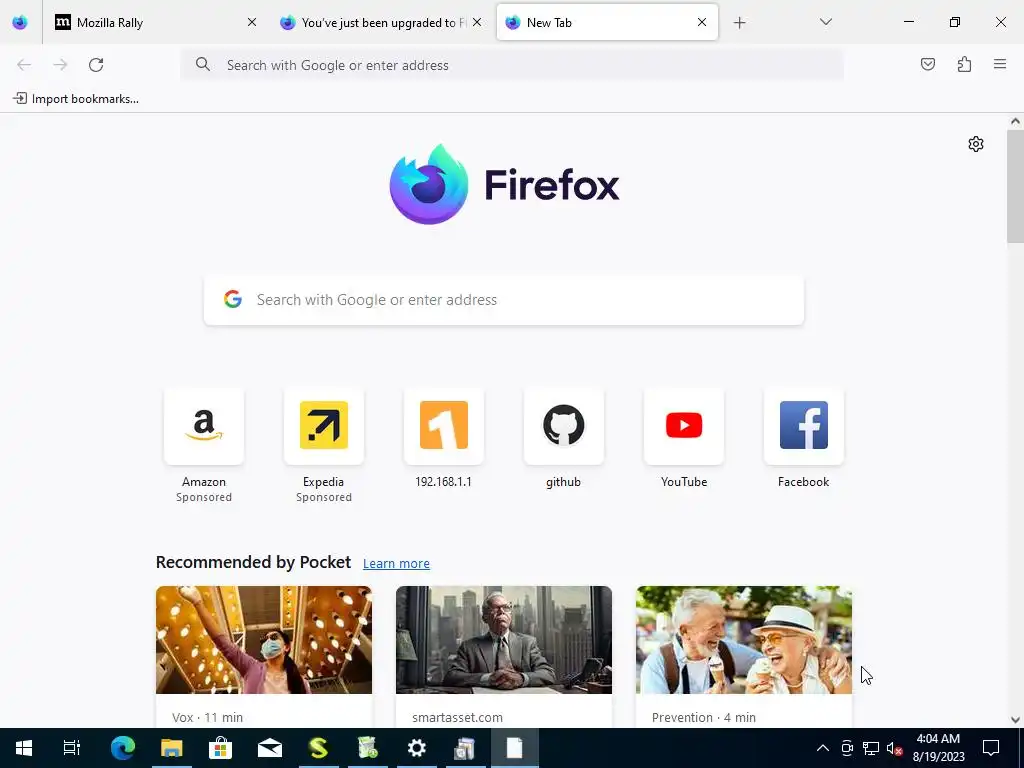1024x768 pixels.
Task: Open File Explorer from taskbar
Action: click(172, 748)
